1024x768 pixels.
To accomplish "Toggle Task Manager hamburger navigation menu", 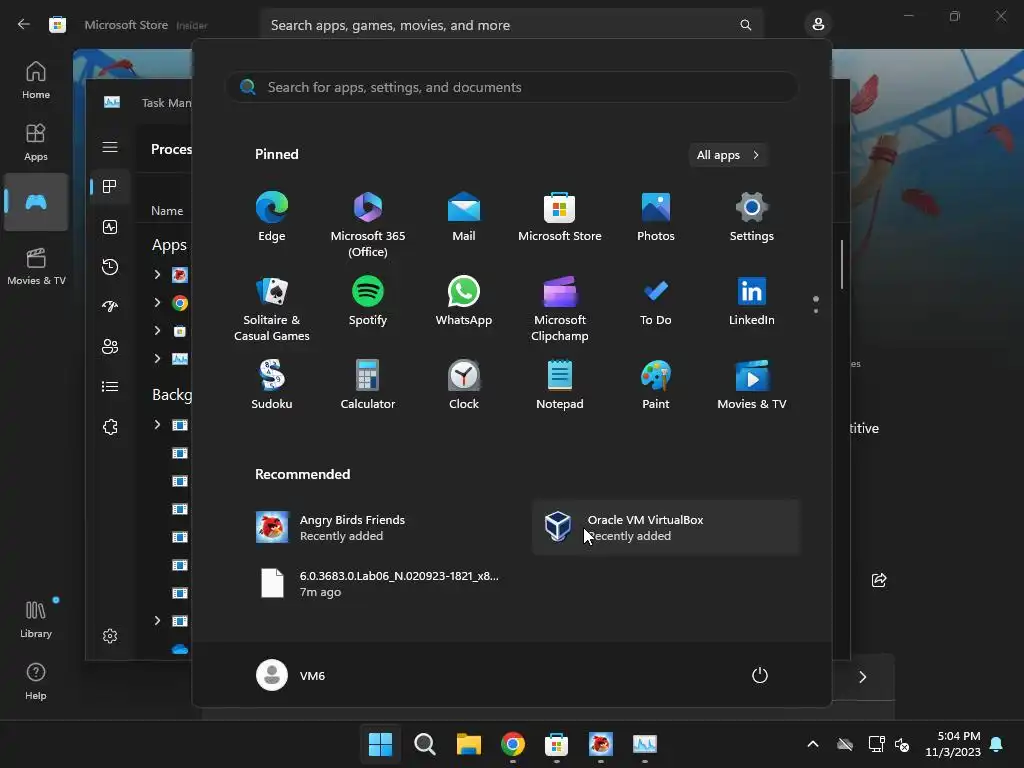I will [x=110, y=147].
